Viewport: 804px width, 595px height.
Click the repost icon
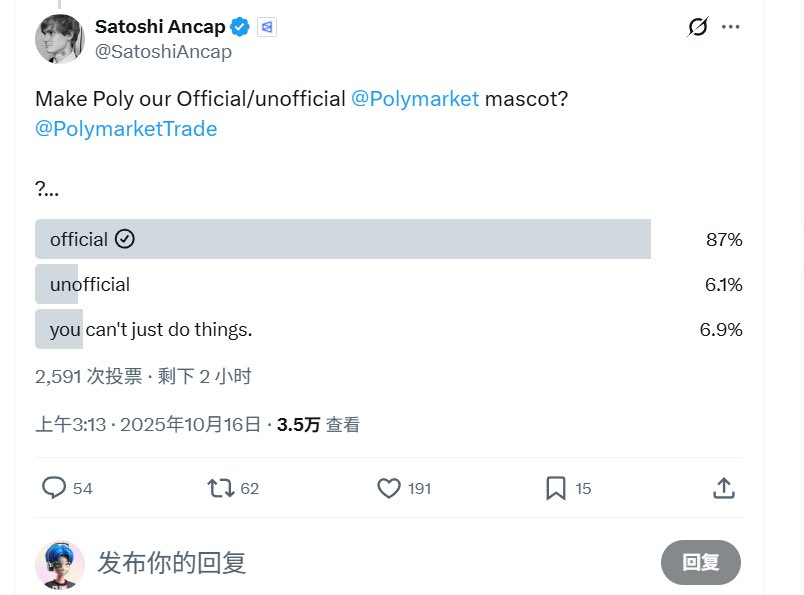click(x=220, y=488)
